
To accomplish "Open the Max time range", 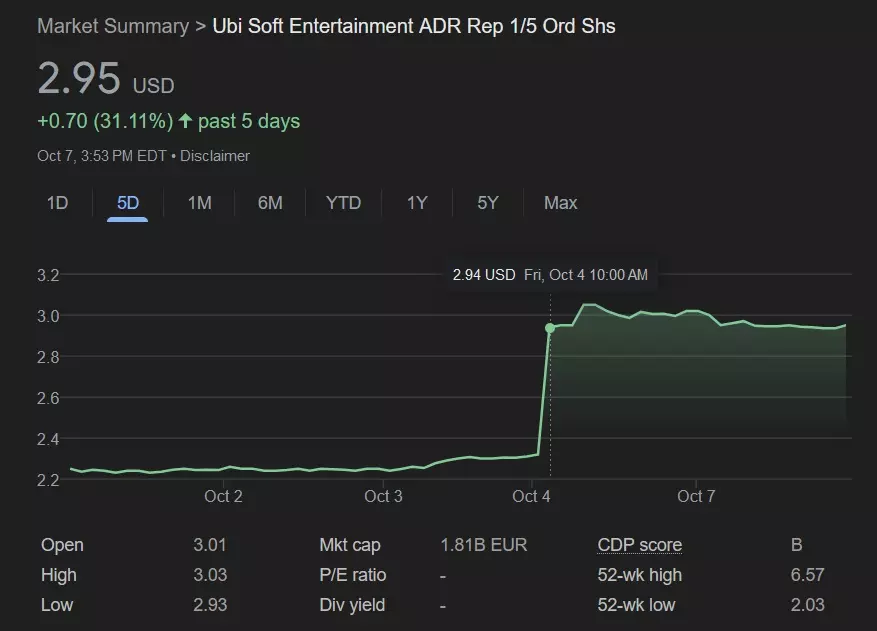I will (560, 203).
